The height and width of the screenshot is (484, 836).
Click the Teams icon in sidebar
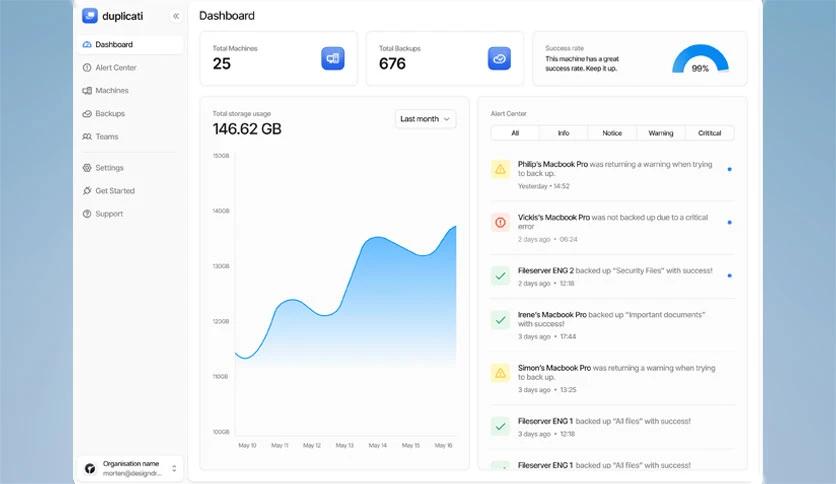(x=87, y=137)
